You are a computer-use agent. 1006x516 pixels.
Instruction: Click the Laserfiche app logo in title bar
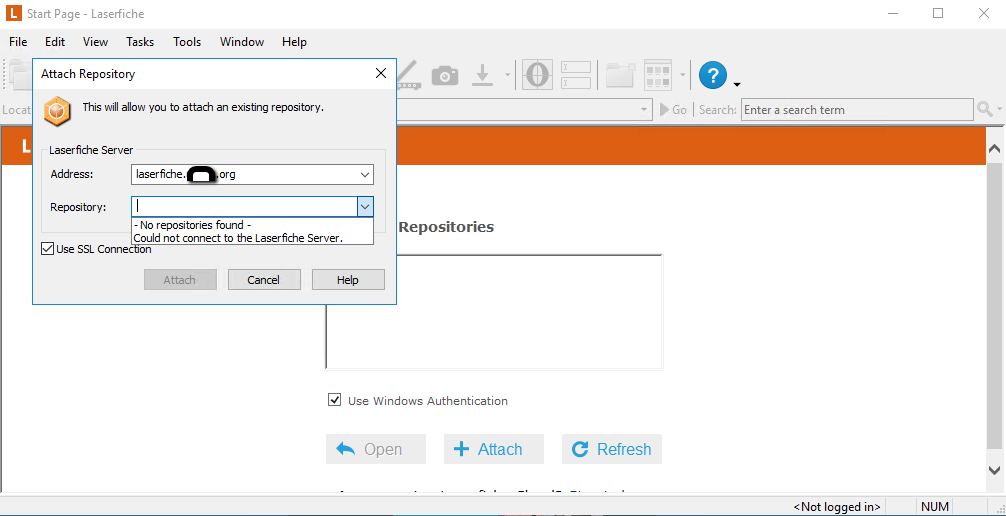[x=12, y=13]
